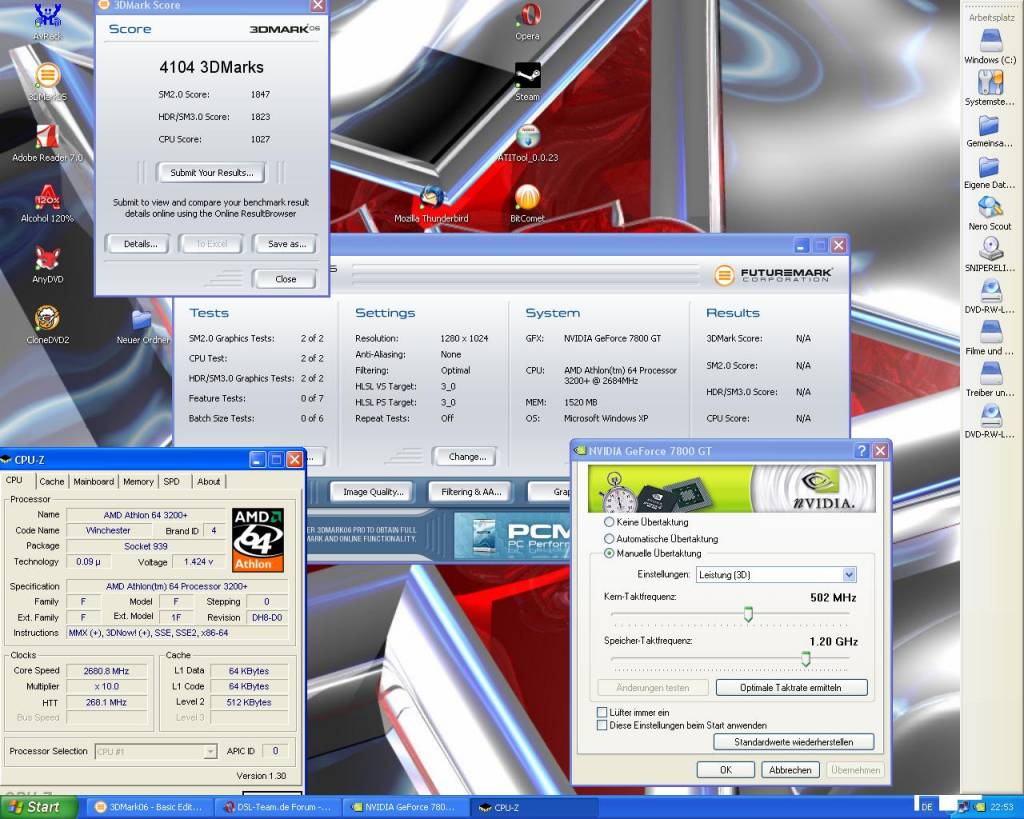
Task: Switch to the Mainboard tab in CPU-Z
Action: (x=93, y=481)
